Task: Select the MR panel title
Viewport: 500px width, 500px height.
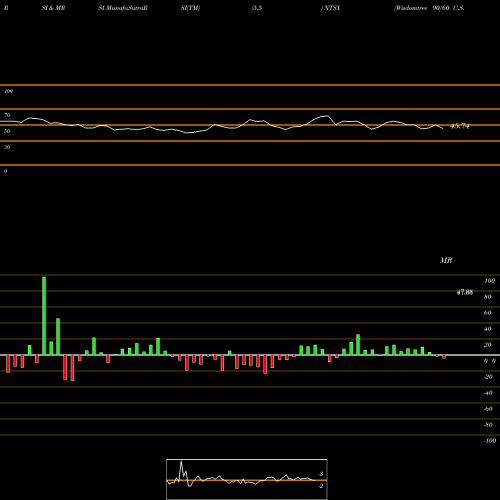Action: [446, 260]
